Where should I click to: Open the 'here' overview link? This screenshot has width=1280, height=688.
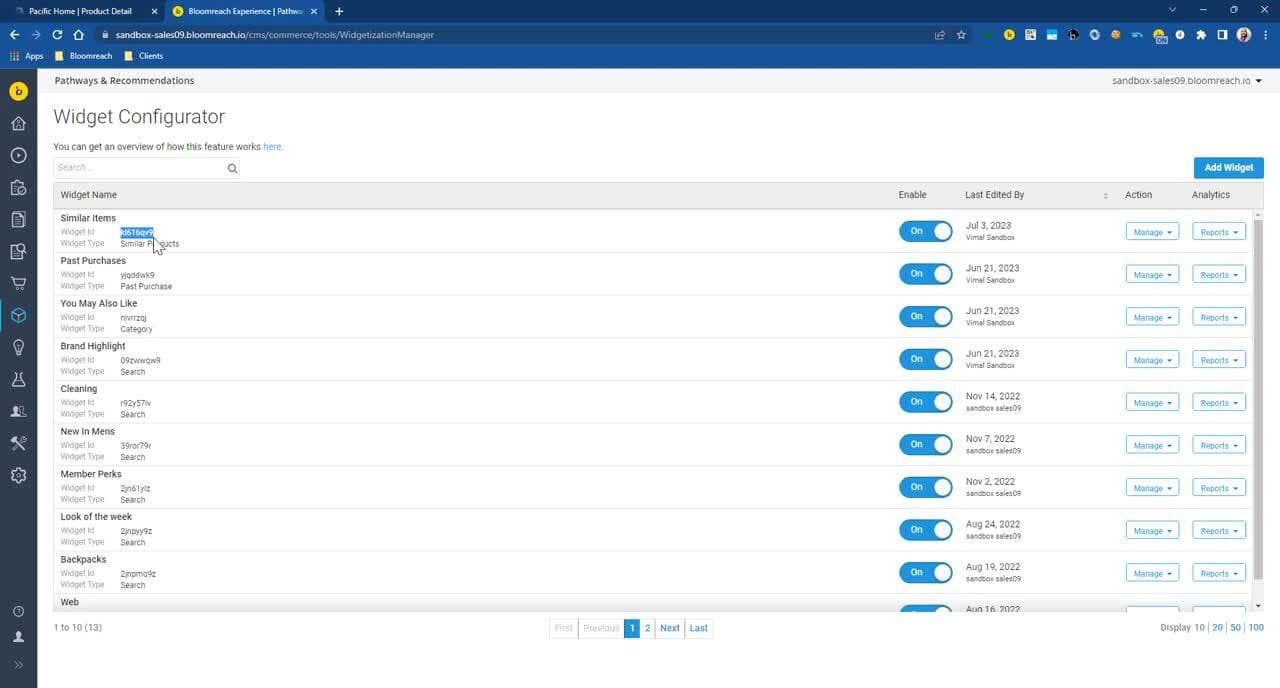[272, 147]
